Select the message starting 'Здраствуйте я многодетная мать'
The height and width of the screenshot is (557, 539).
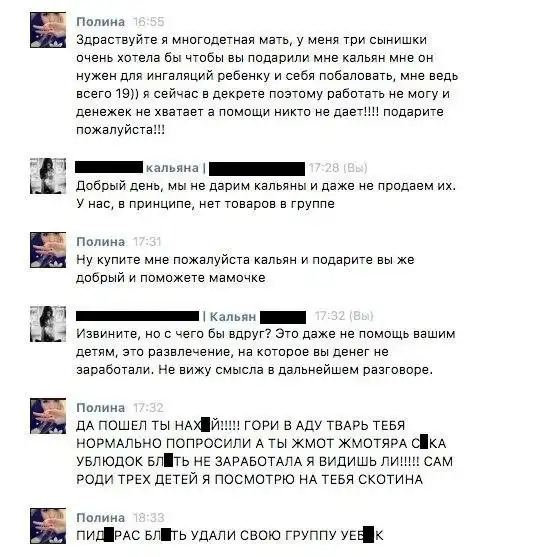(267, 85)
